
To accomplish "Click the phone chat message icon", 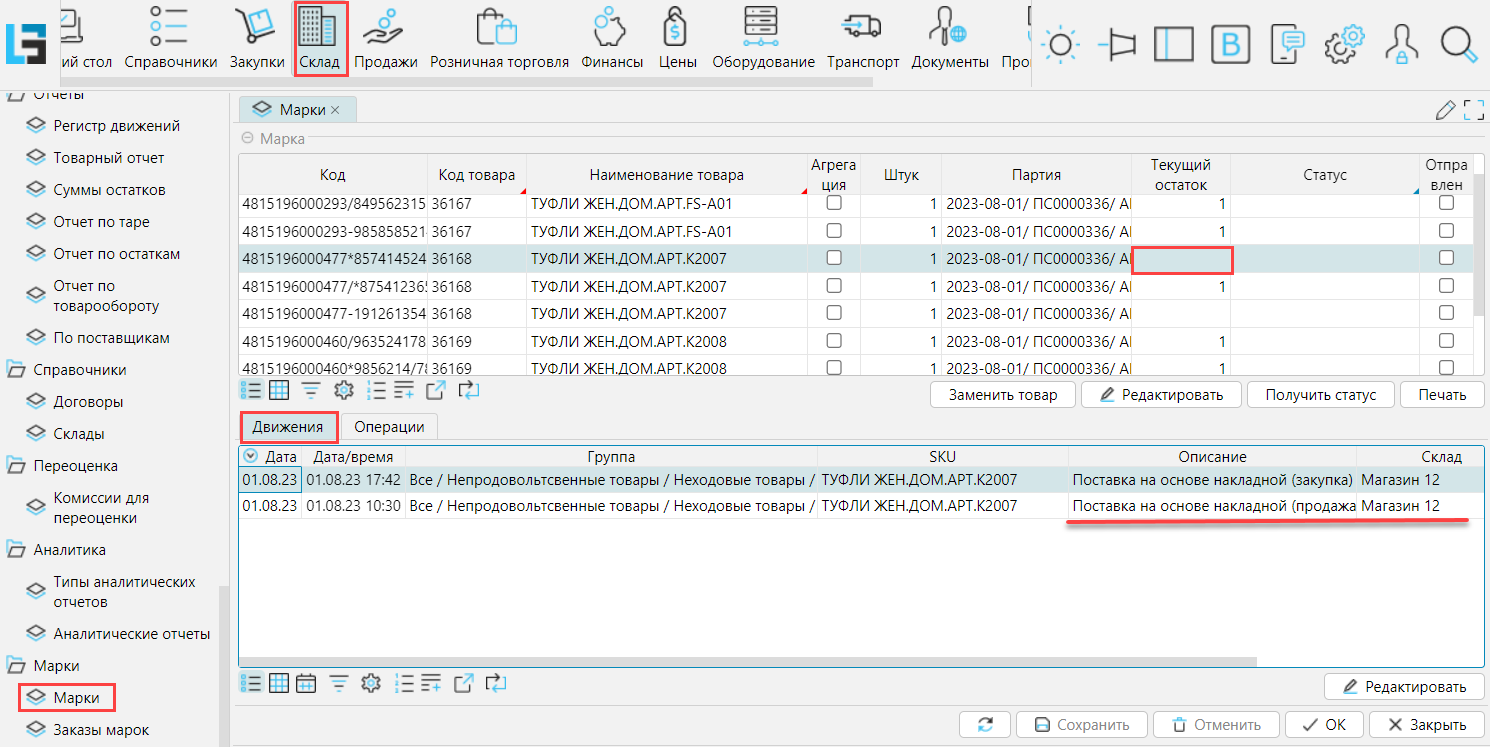I will tap(1290, 44).
